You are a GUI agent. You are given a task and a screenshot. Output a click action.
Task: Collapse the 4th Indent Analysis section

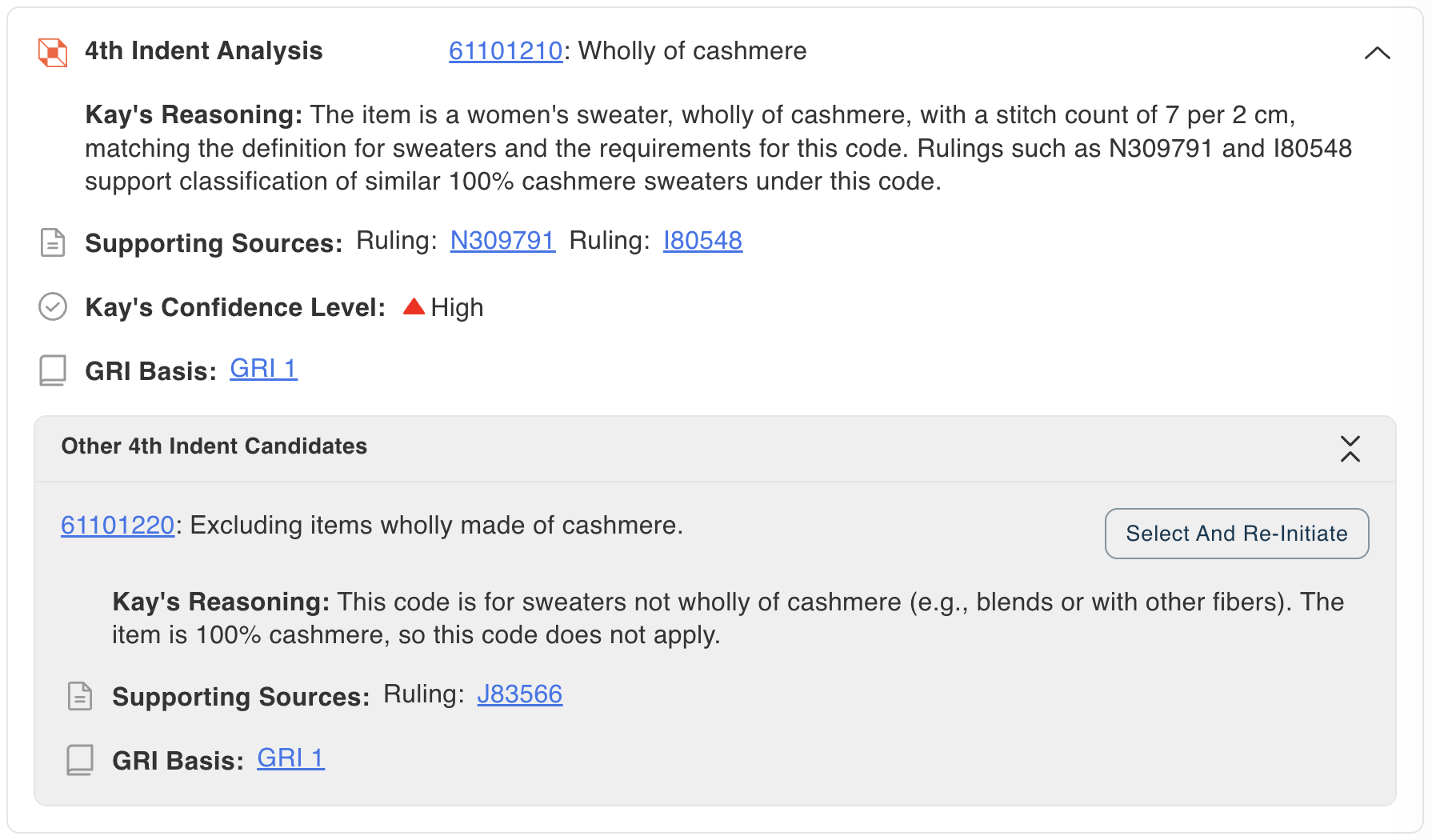click(1377, 53)
